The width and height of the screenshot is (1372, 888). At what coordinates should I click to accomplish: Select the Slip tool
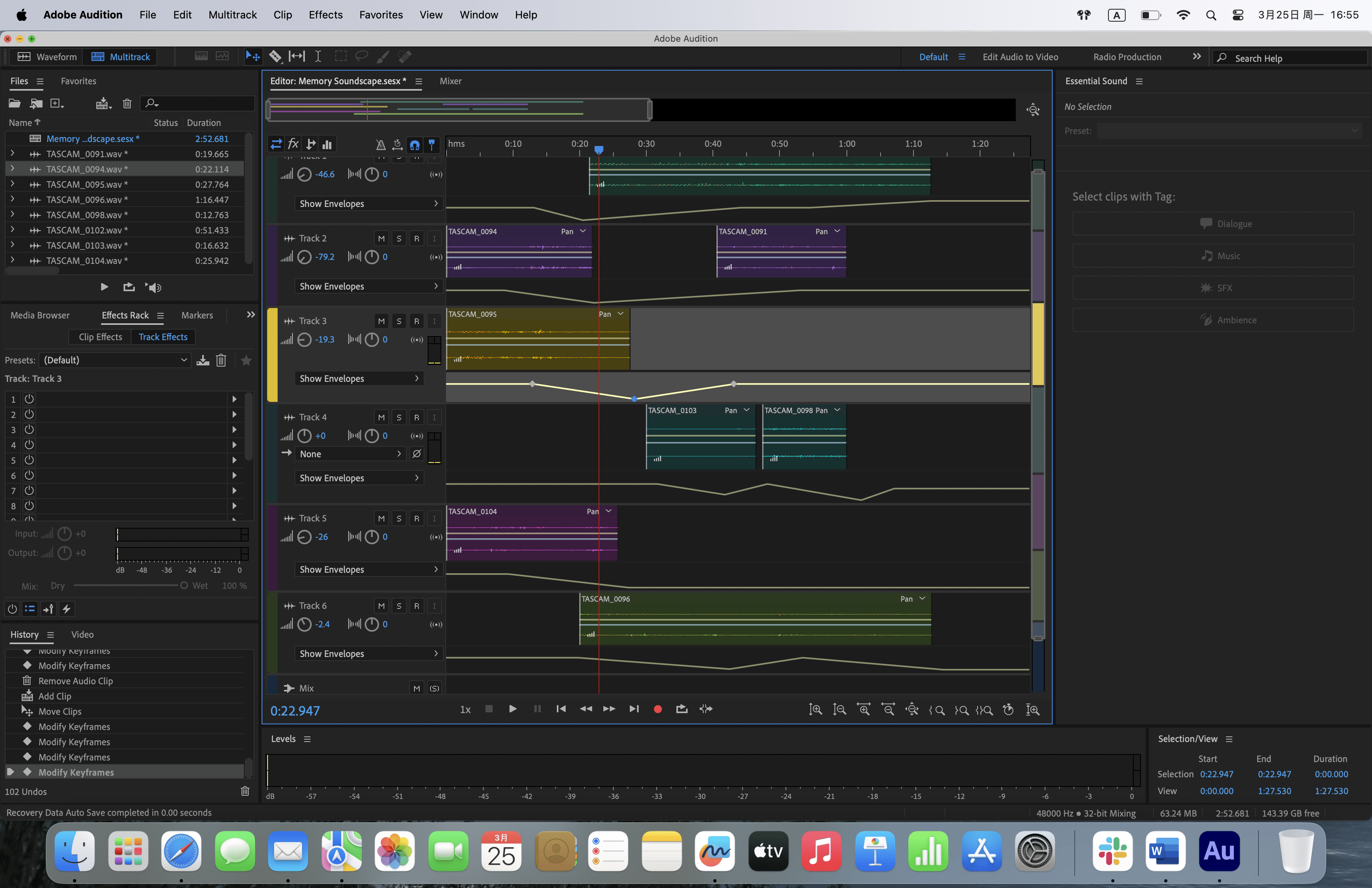point(297,57)
